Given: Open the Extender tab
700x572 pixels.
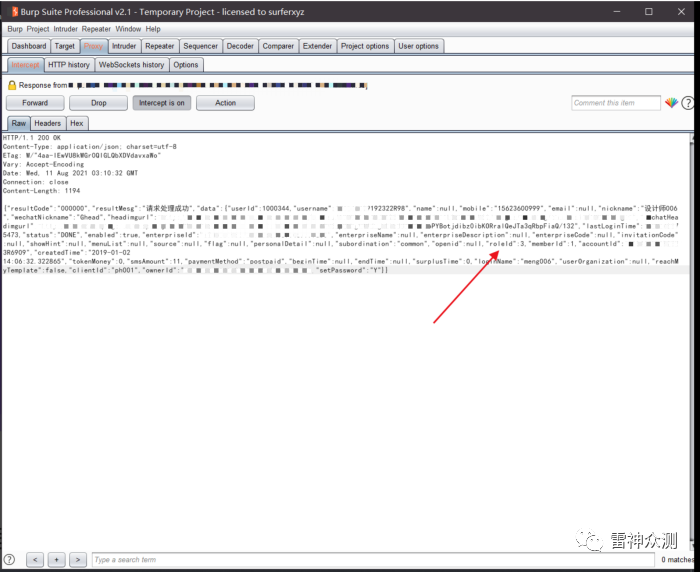Looking at the screenshot, I should click(317, 46).
